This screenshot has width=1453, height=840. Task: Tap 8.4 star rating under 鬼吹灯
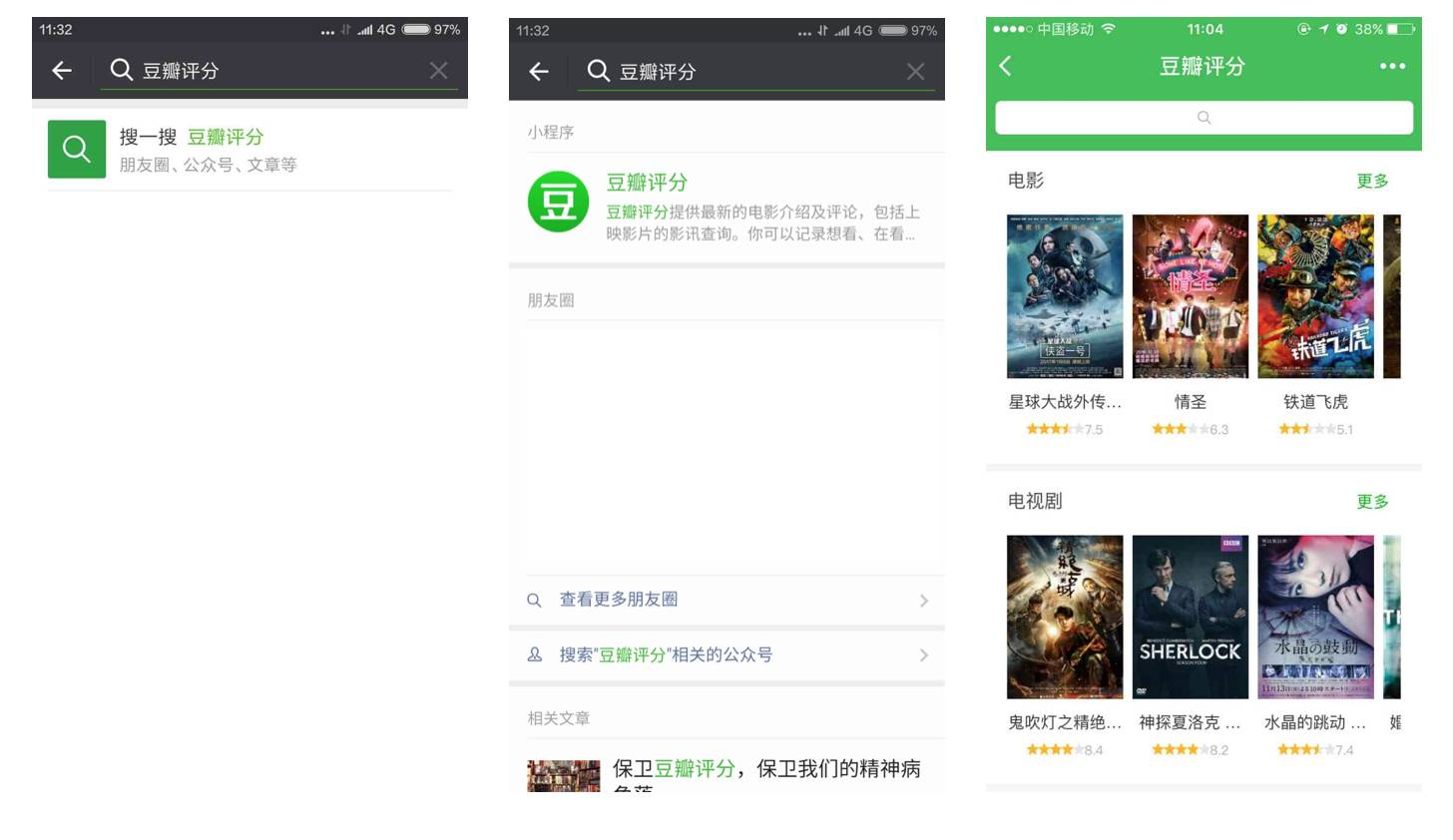click(1065, 750)
